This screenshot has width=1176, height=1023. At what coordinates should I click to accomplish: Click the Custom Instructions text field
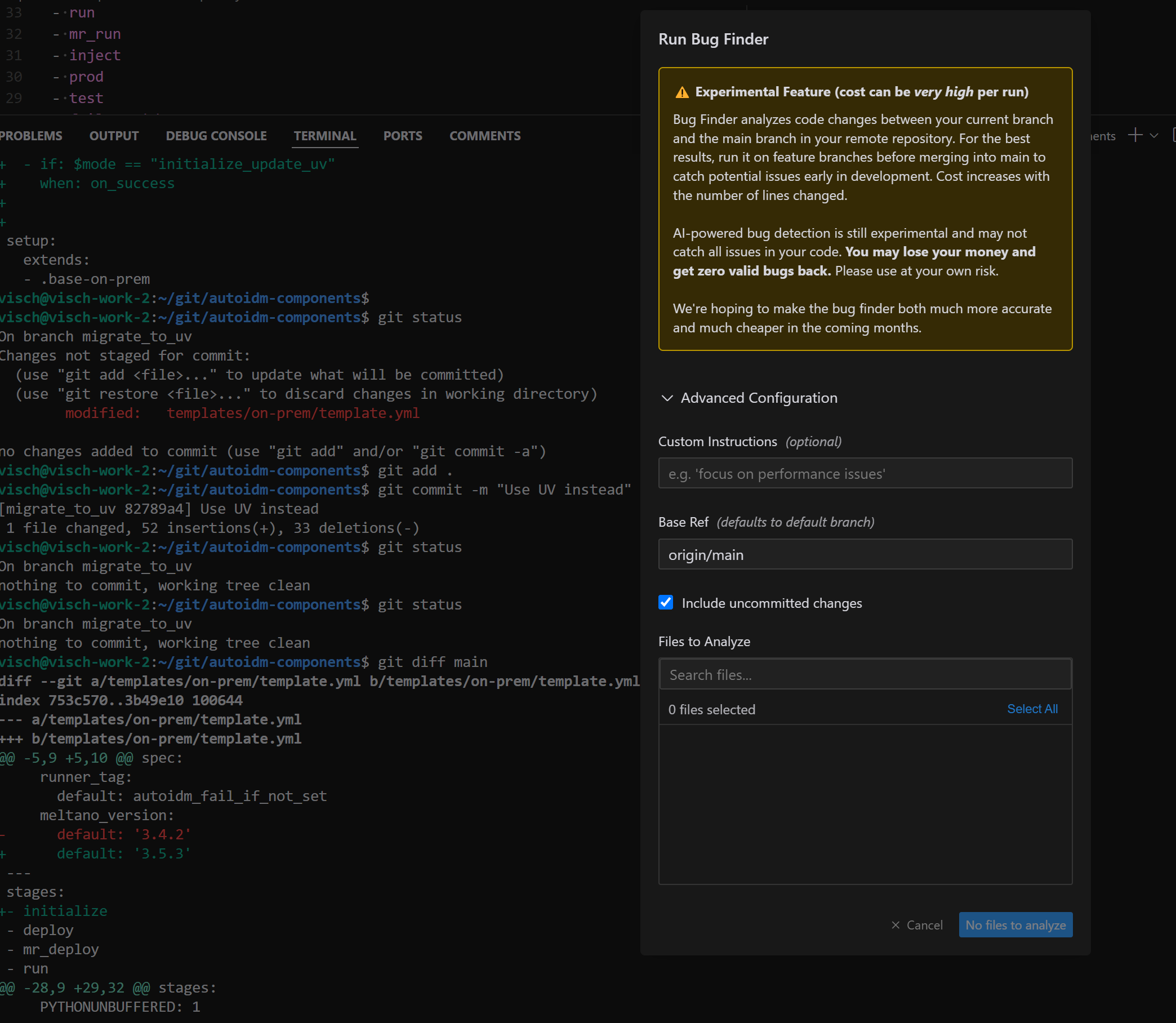(x=865, y=473)
